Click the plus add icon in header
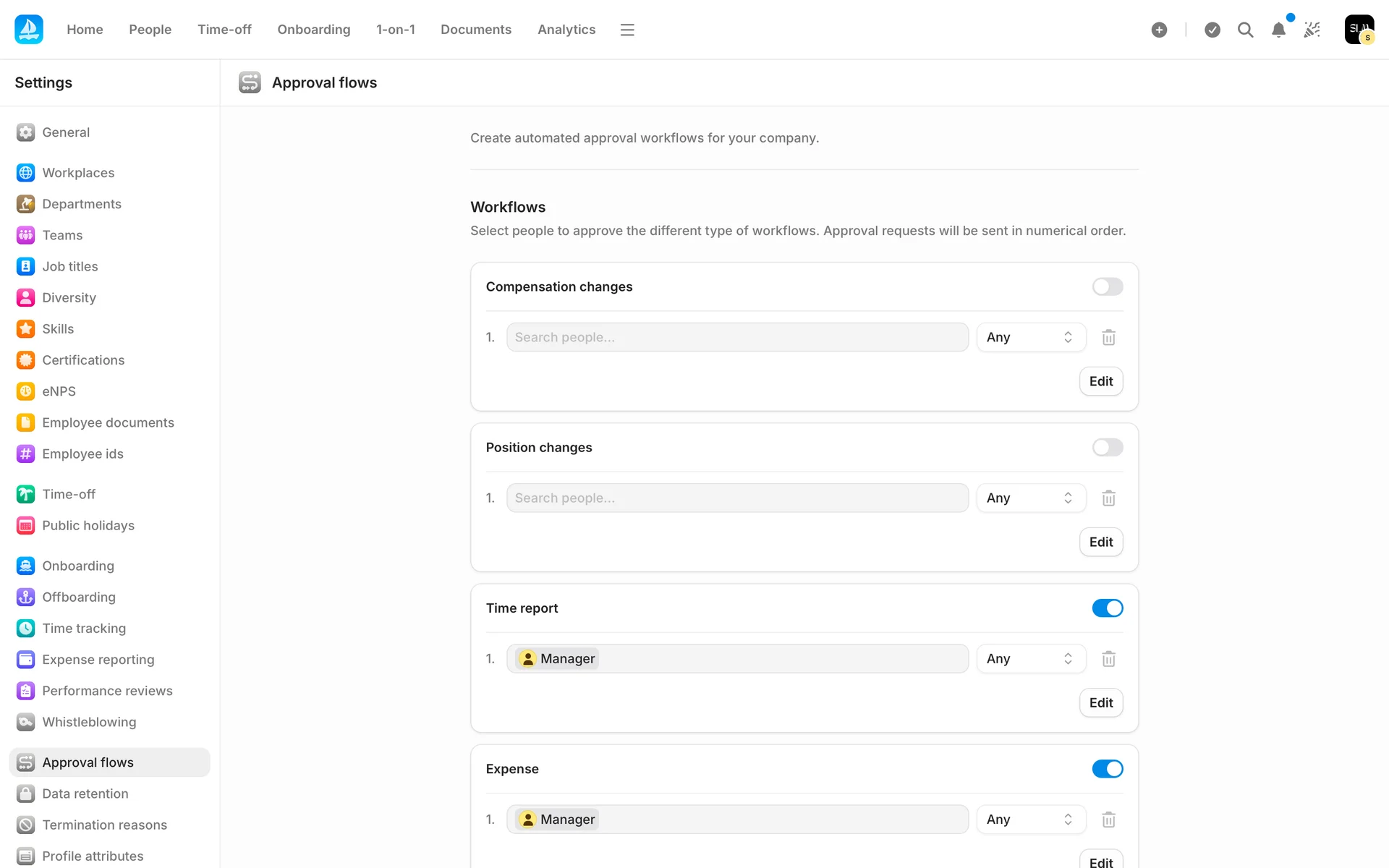This screenshot has height=868, width=1389. tap(1159, 30)
